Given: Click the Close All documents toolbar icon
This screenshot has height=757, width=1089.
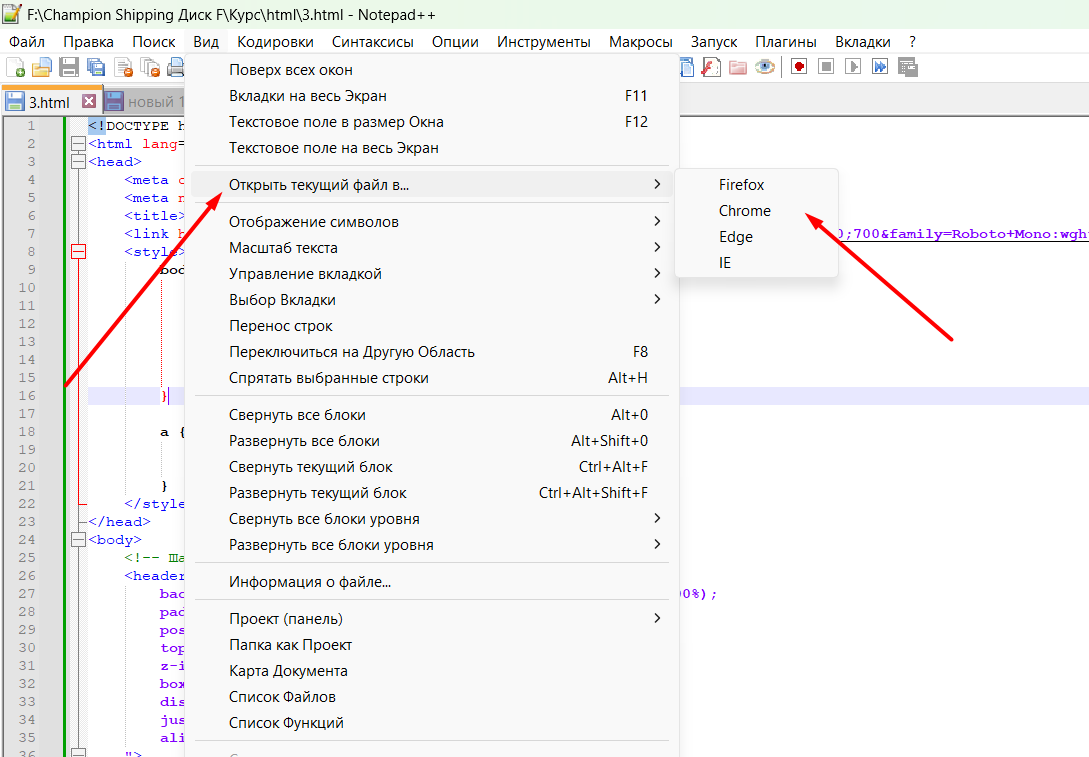Looking at the screenshot, I should coord(150,67).
